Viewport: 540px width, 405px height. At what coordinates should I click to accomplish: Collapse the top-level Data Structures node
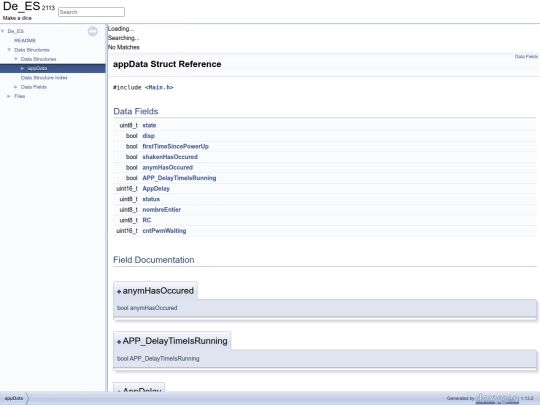coord(9,50)
